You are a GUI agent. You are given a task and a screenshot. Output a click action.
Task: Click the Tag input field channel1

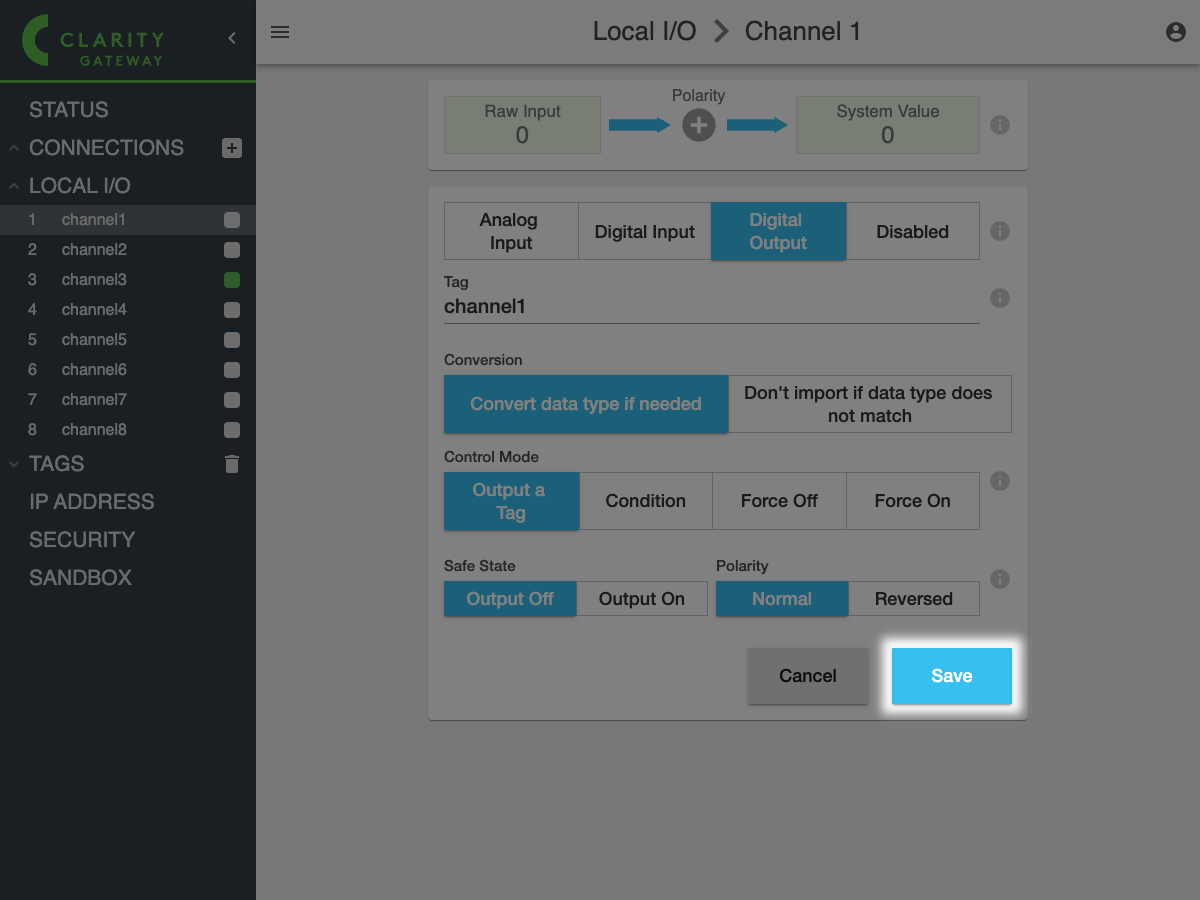[710, 307]
